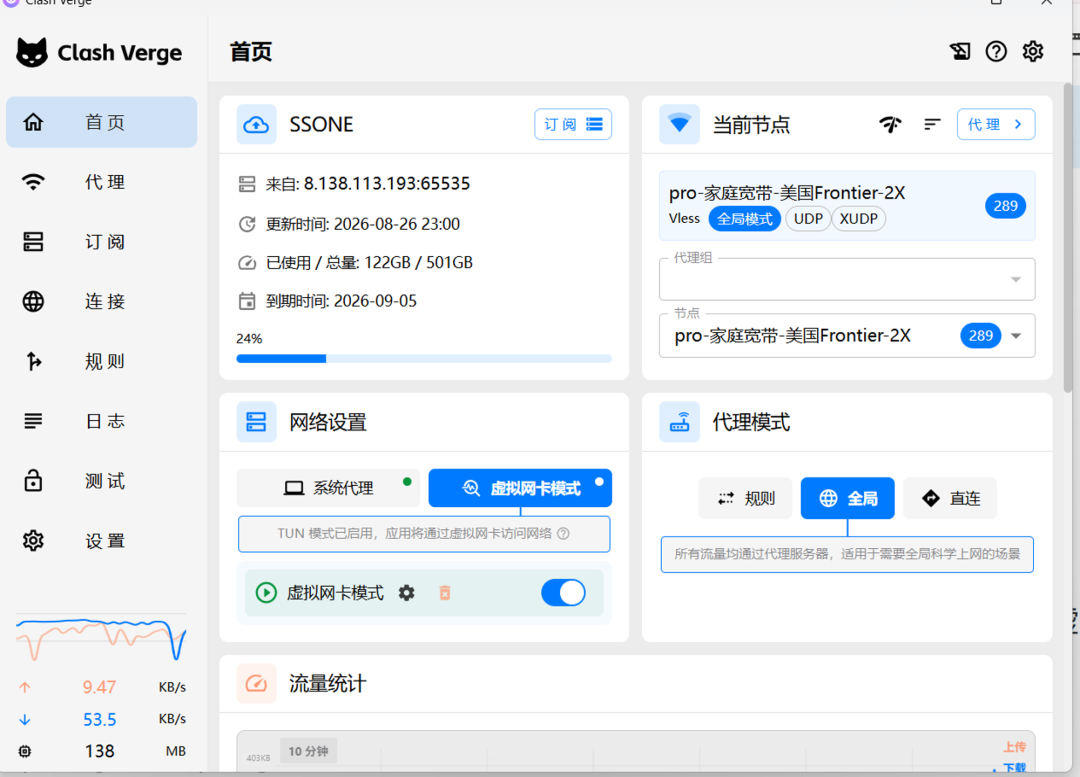The image size is (1080, 777).
Task: Click the node name pro-家庭宽带-美国Frontier-2X card
Action: tap(847, 205)
